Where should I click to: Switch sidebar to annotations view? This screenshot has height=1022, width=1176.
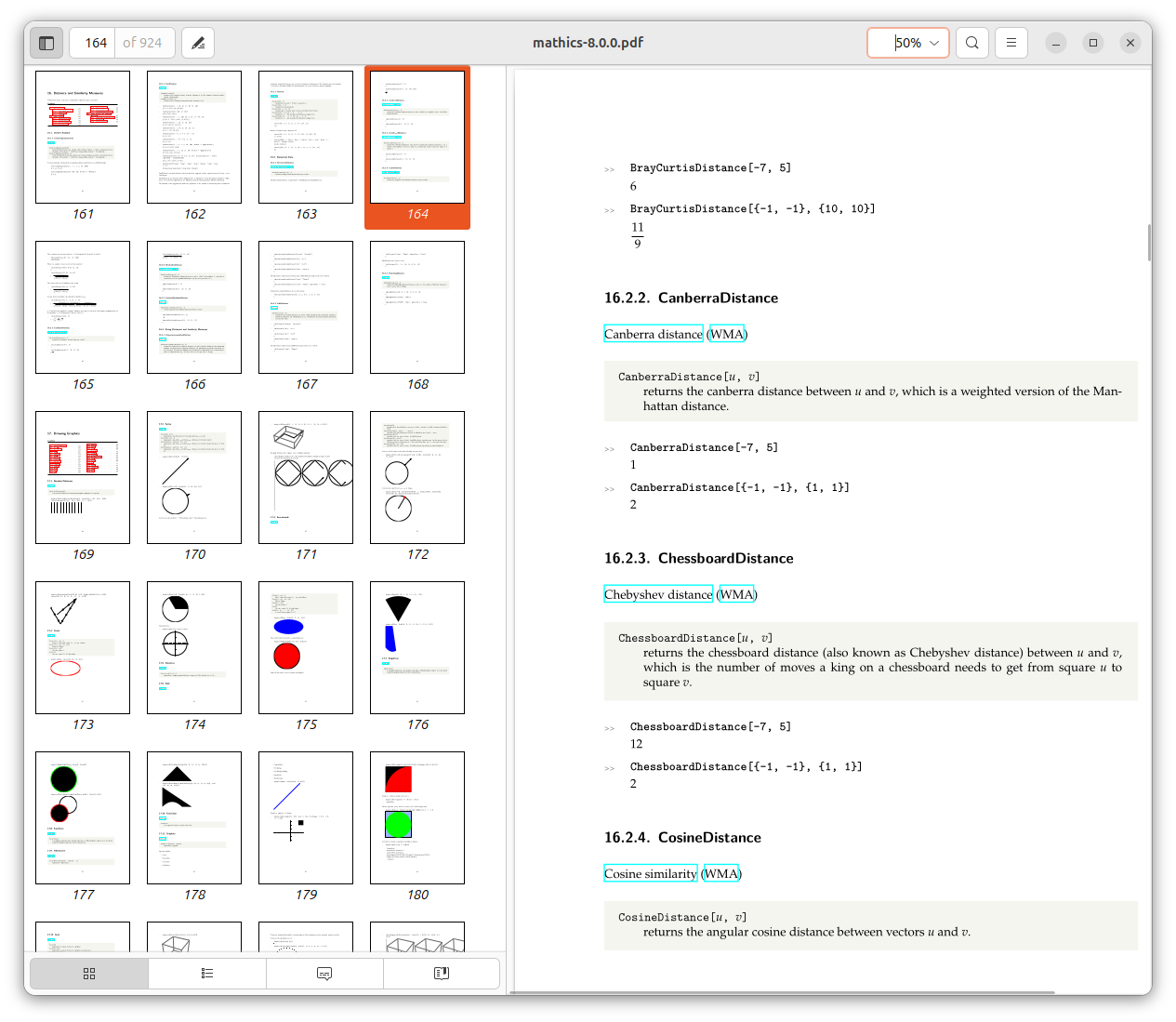click(x=324, y=974)
